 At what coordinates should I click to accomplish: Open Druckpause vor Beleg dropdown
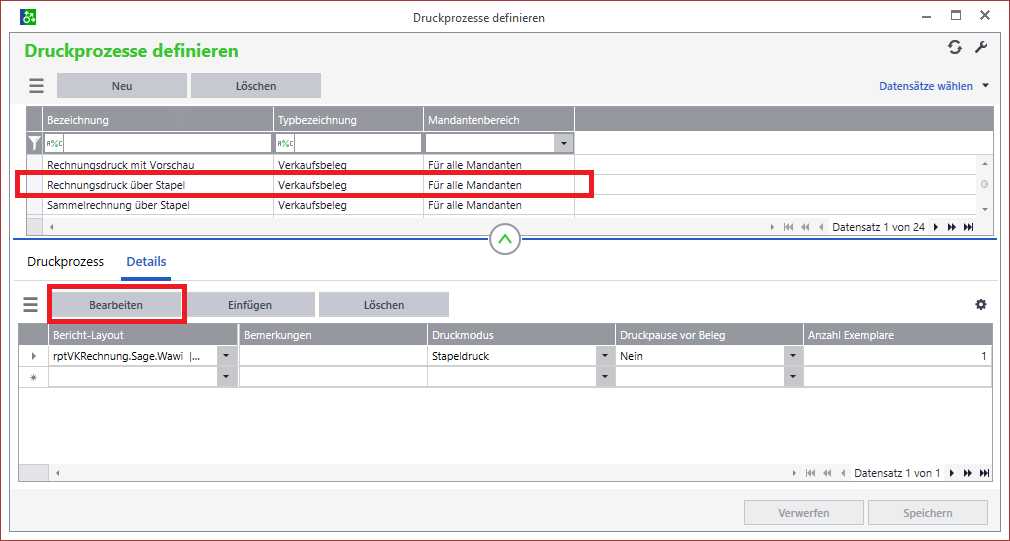tap(793, 355)
